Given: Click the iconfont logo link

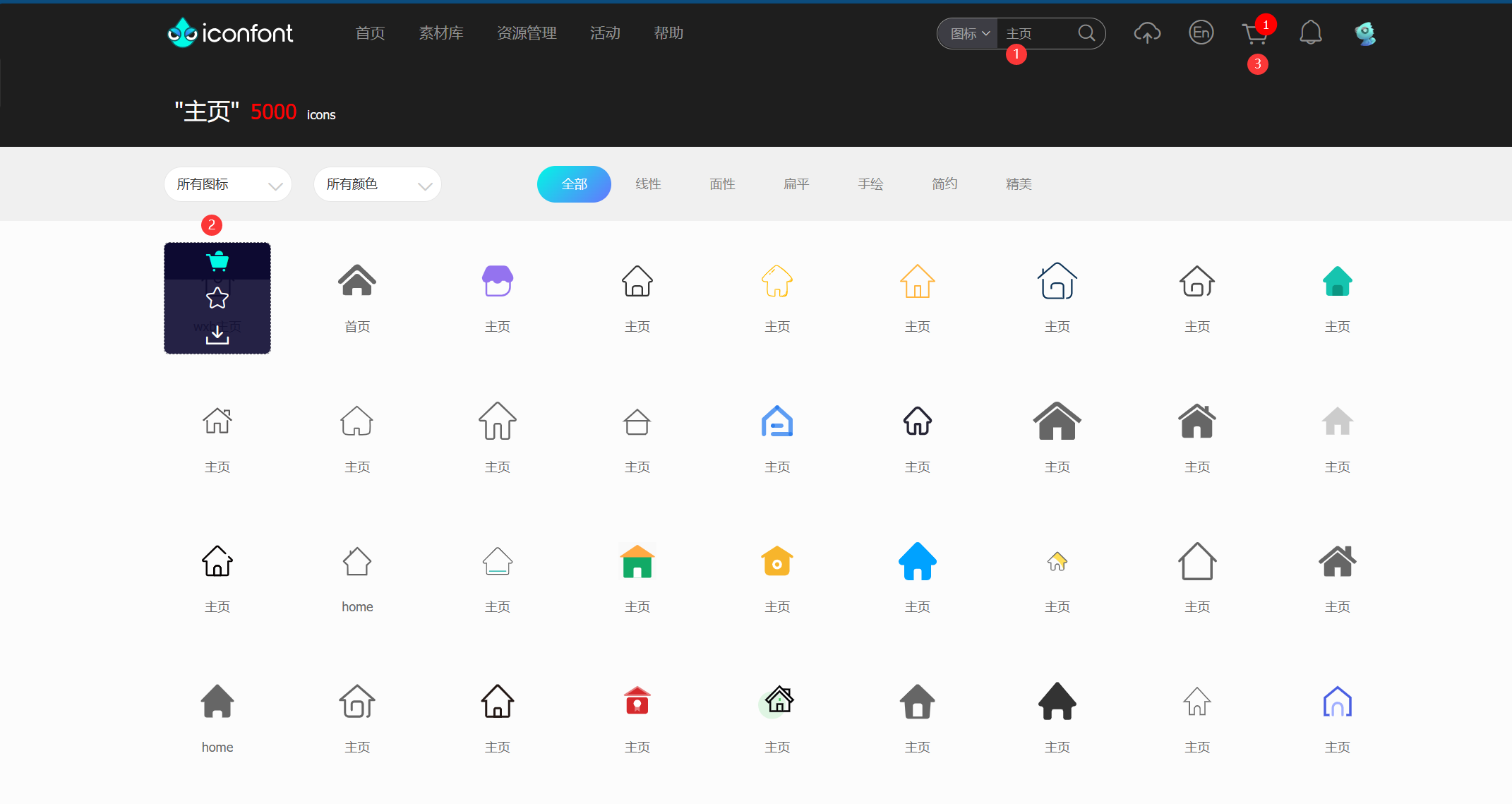Looking at the screenshot, I should click(x=230, y=33).
